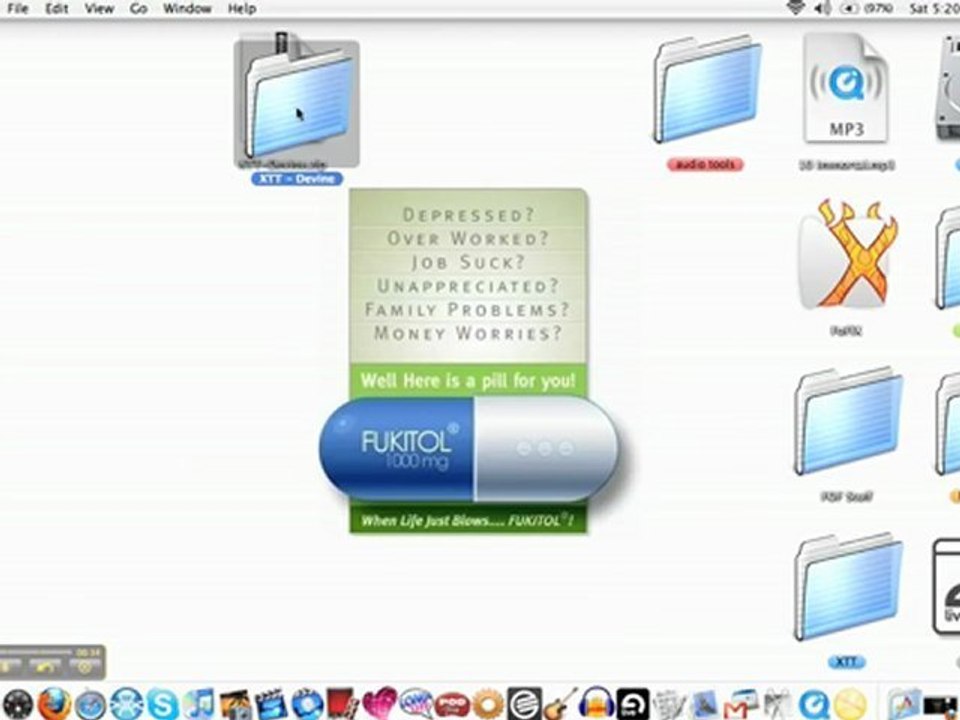Open the Go menu
This screenshot has height=720, width=960.
138,9
